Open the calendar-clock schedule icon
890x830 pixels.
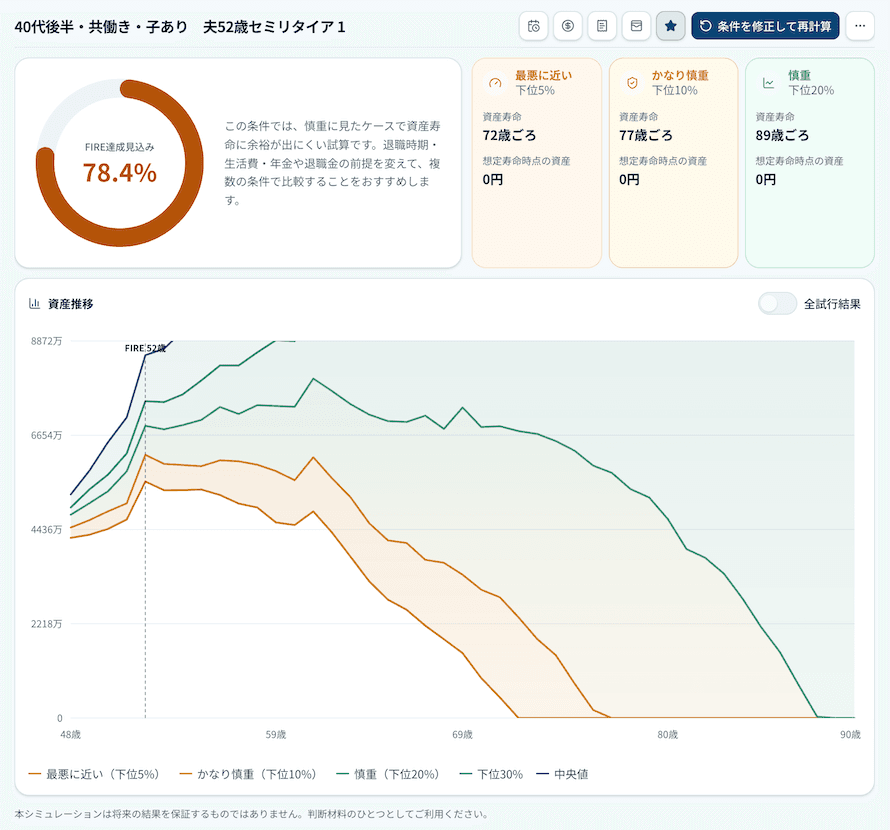534,26
